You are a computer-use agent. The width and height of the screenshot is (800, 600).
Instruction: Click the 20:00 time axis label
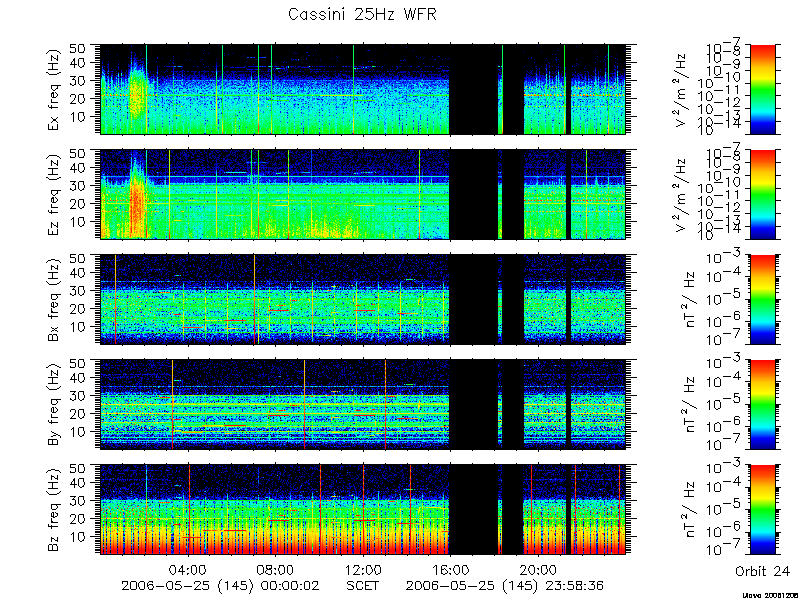pos(537,569)
